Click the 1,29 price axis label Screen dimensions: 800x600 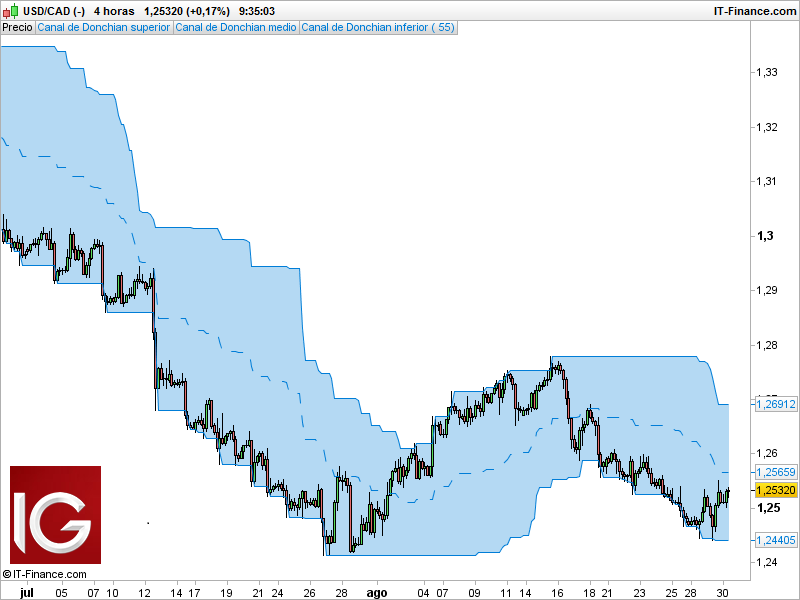pyautogui.click(x=767, y=290)
